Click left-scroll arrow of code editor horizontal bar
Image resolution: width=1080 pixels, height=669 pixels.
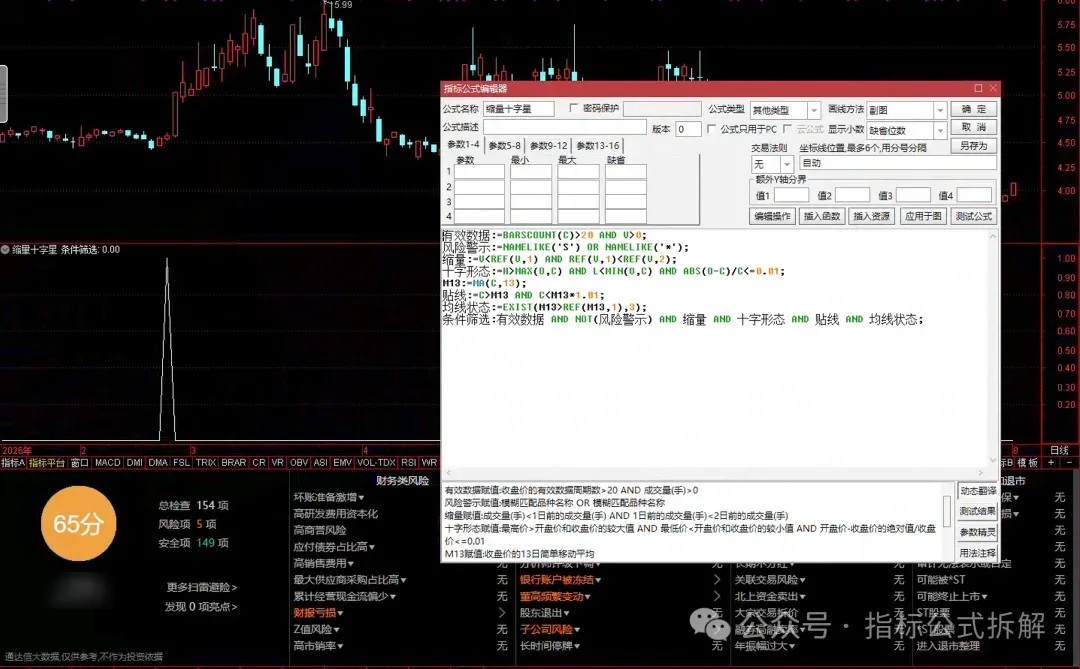click(449, 473)
